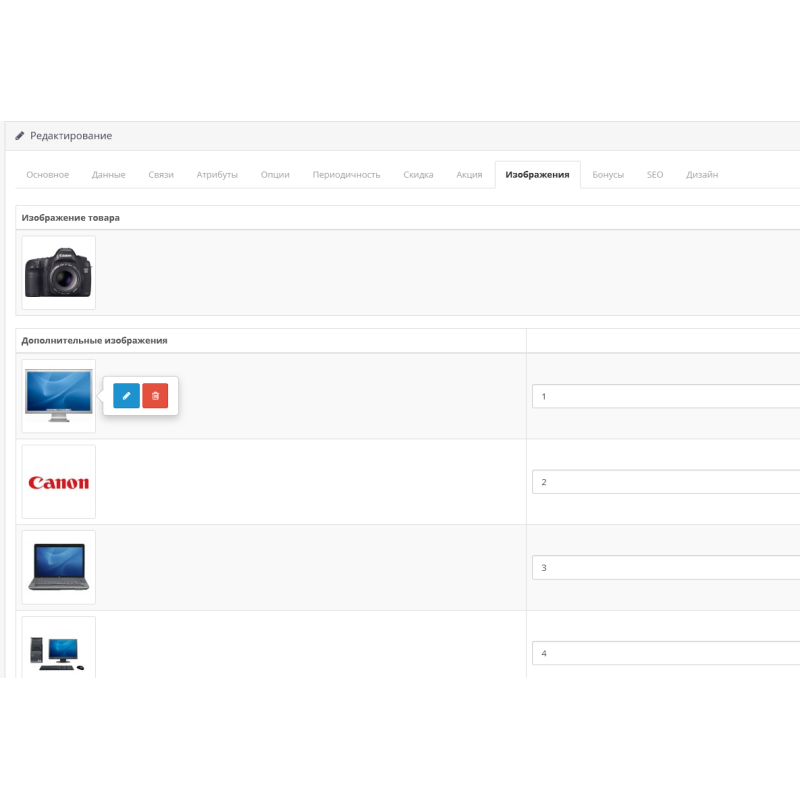Image resolution: width=800 pixels, height=800 pixels.
Task: Focus the sort order field containing 1
Action: click(x=665, y=397)
